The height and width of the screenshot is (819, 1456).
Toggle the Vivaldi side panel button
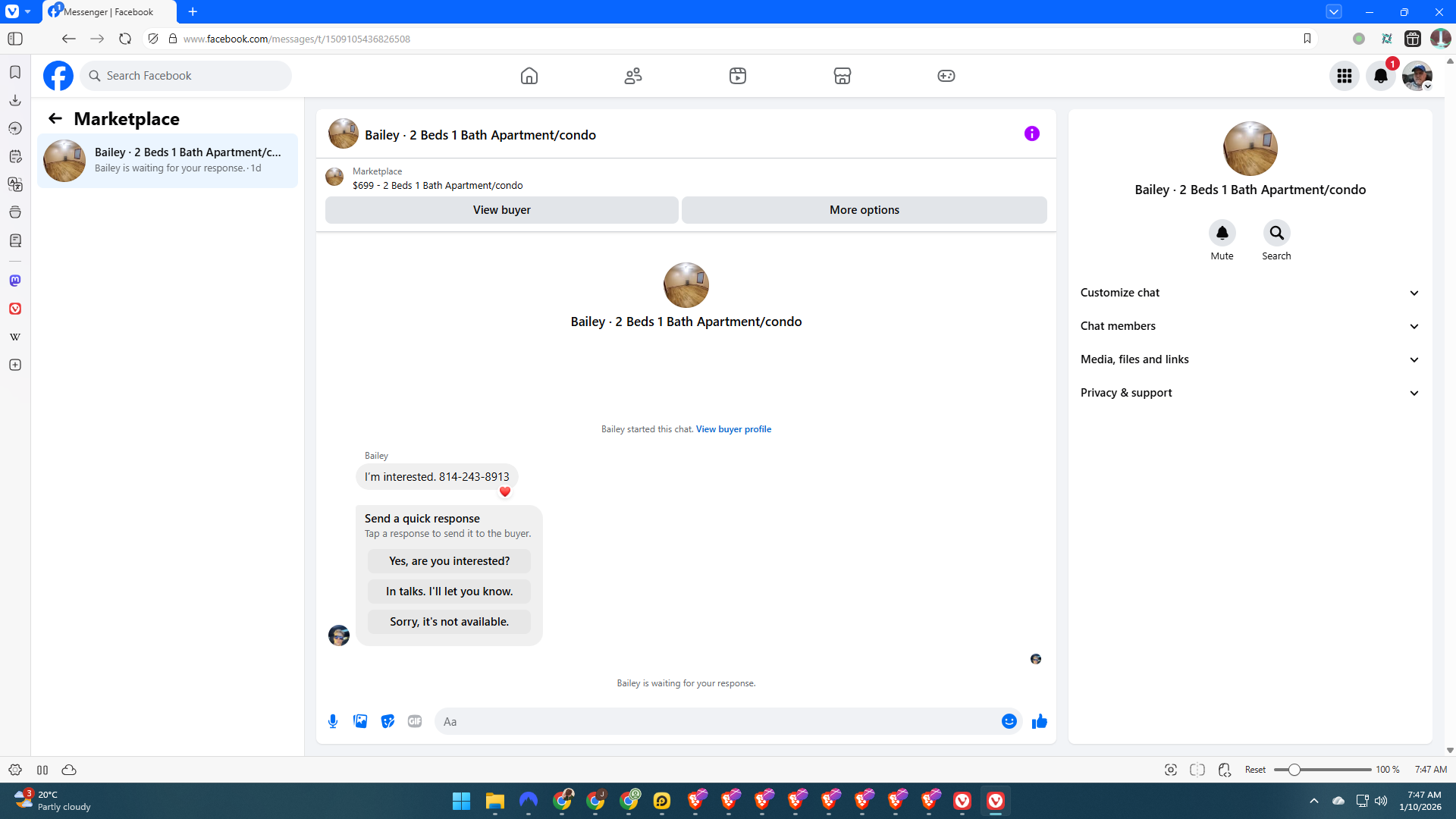[x=15, y=39]
